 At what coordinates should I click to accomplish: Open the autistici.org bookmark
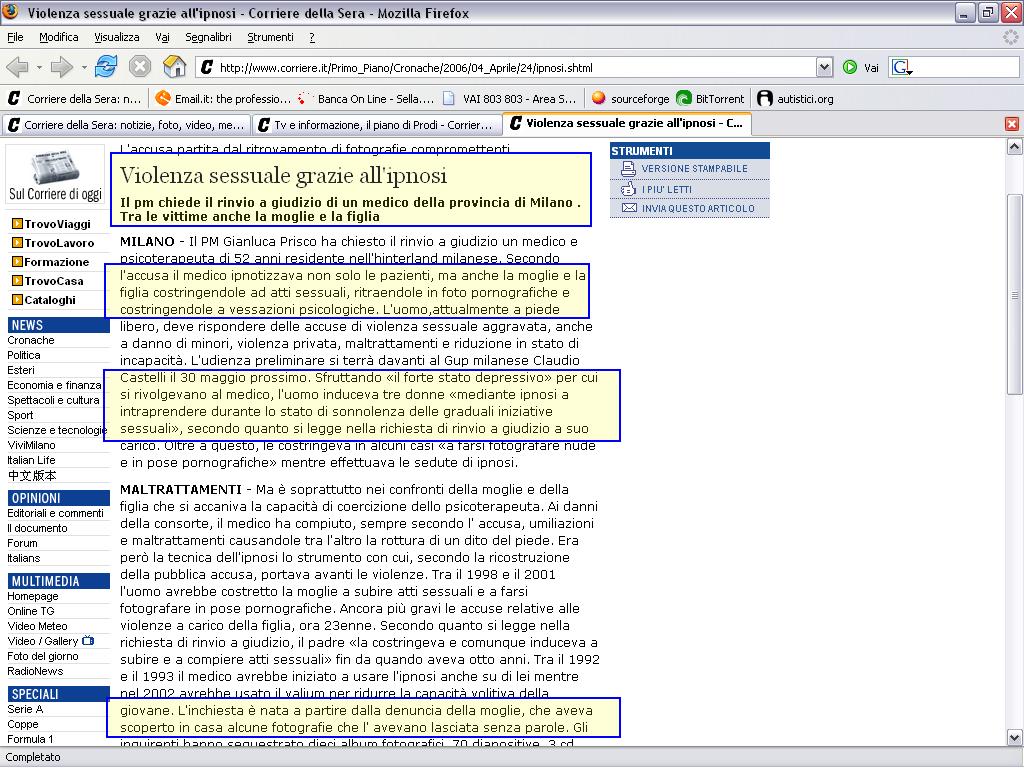coord(795,99)
